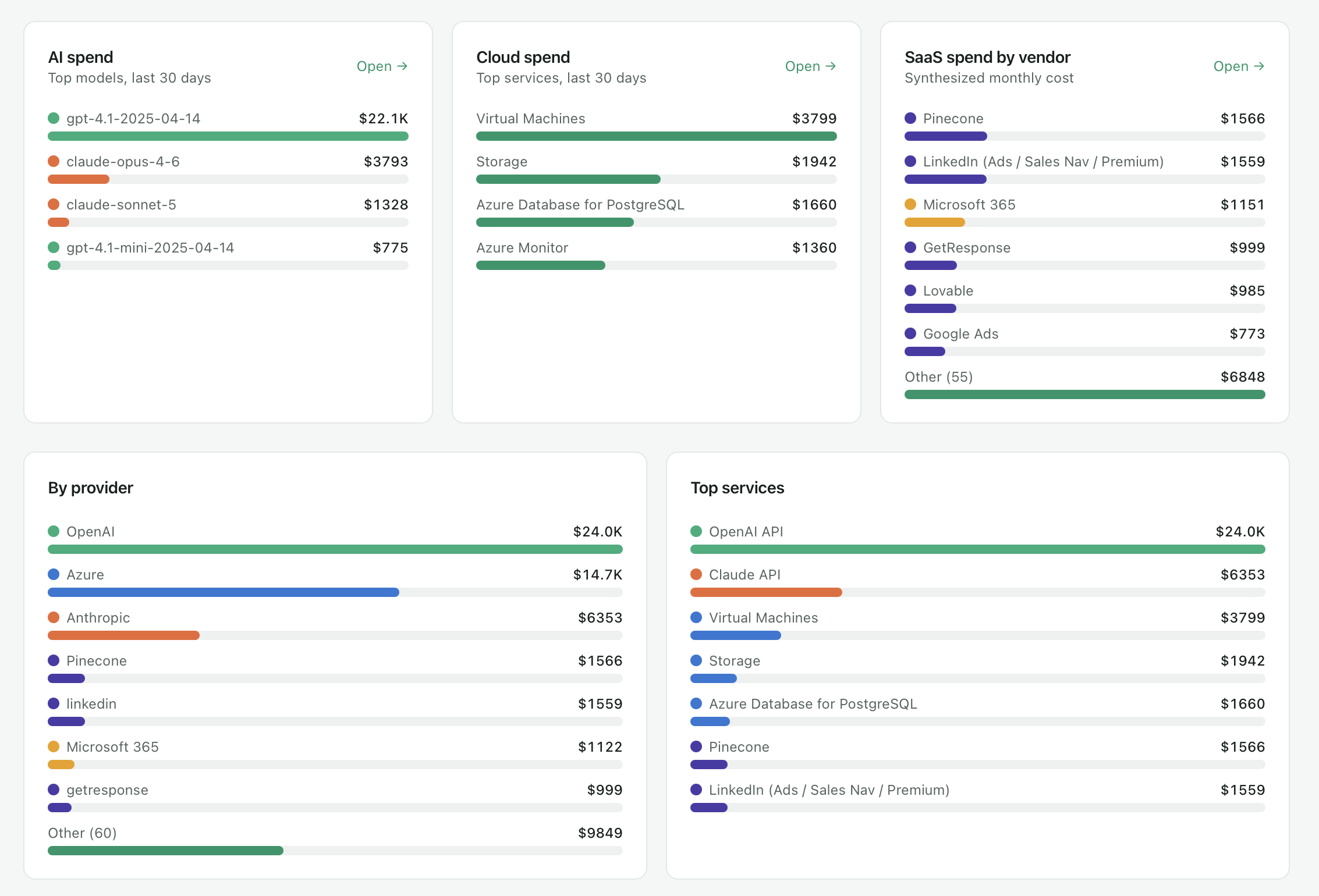The width and height of the screenshot is (1319, 896).
Task: Click the blue dot beside Azure provider
Action: coord(54,574)
